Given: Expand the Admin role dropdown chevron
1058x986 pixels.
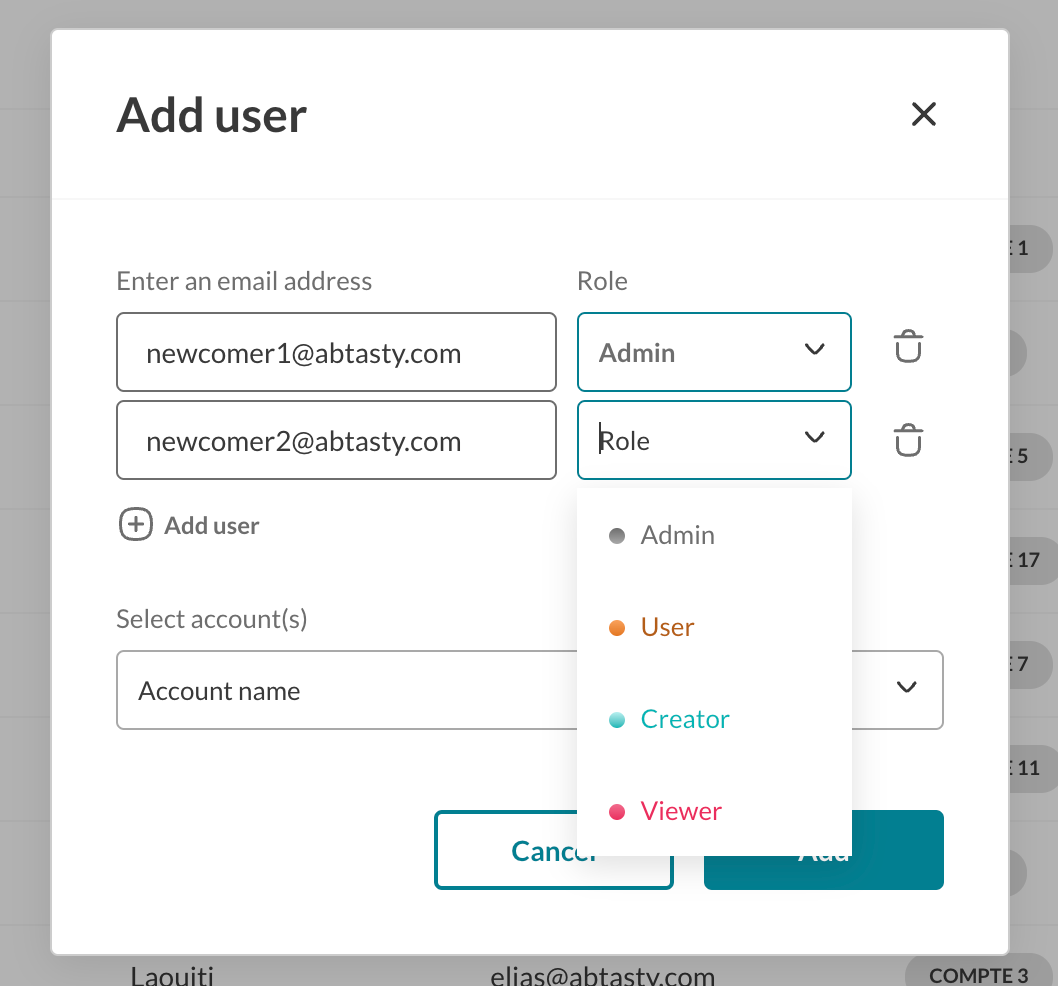Looking at the screenshot, I should click(x=814, y=350).
